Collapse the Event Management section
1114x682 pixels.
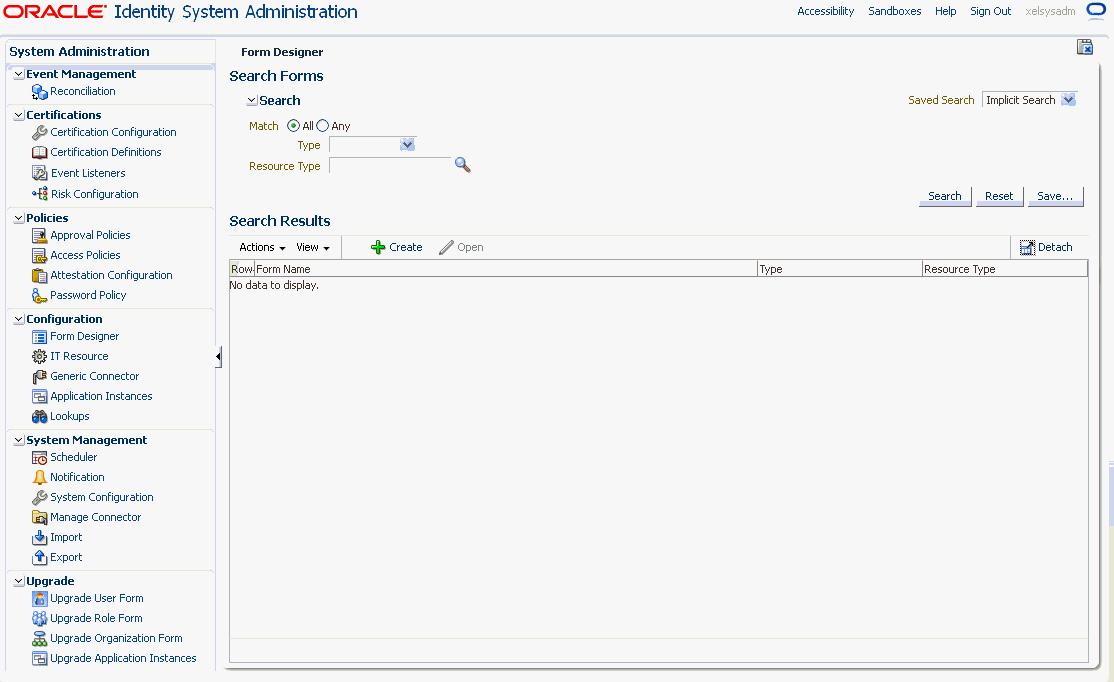pyautogui.click(x=19, y=74)
